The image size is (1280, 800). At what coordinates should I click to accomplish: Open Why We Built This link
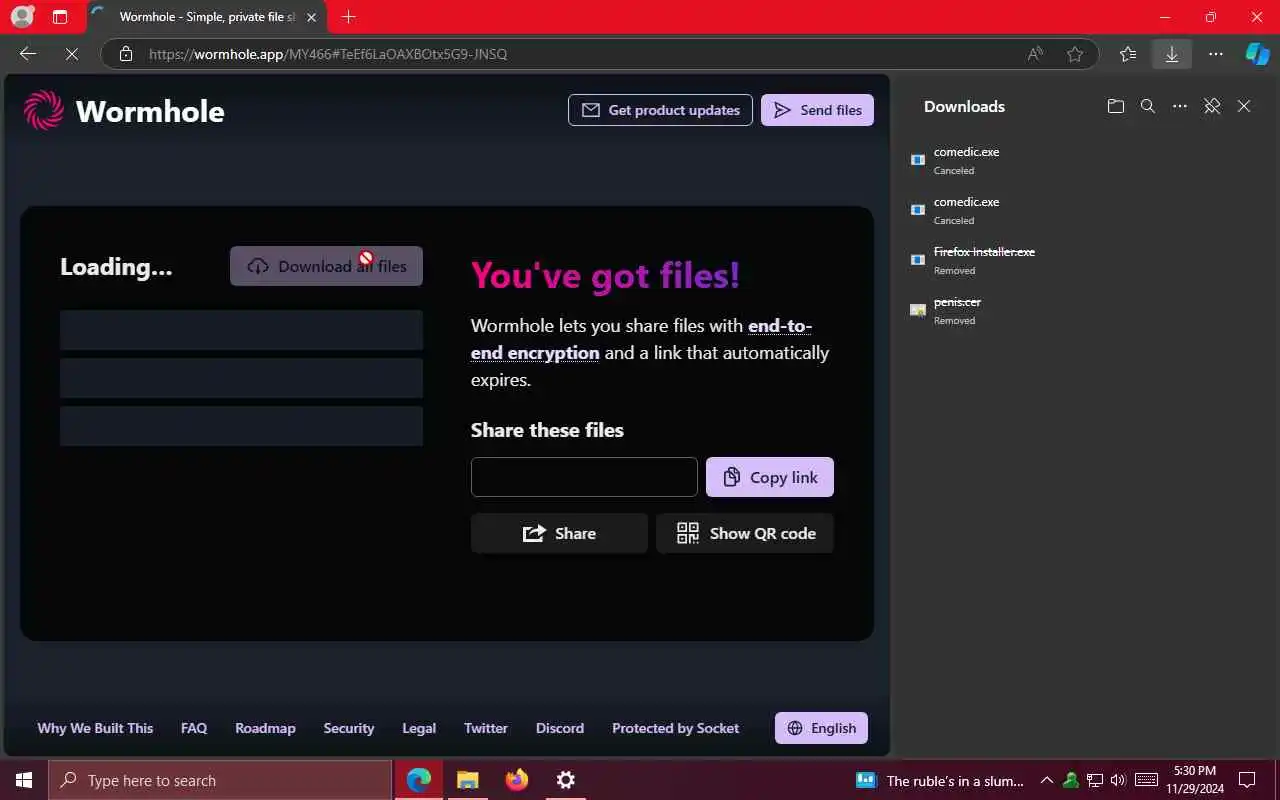[x=95, y=728]
